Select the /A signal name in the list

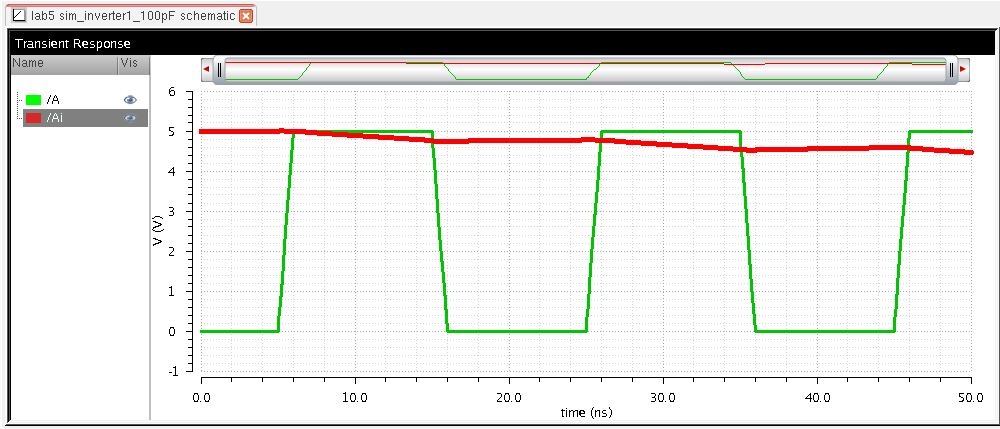click(x=54, y=100)
